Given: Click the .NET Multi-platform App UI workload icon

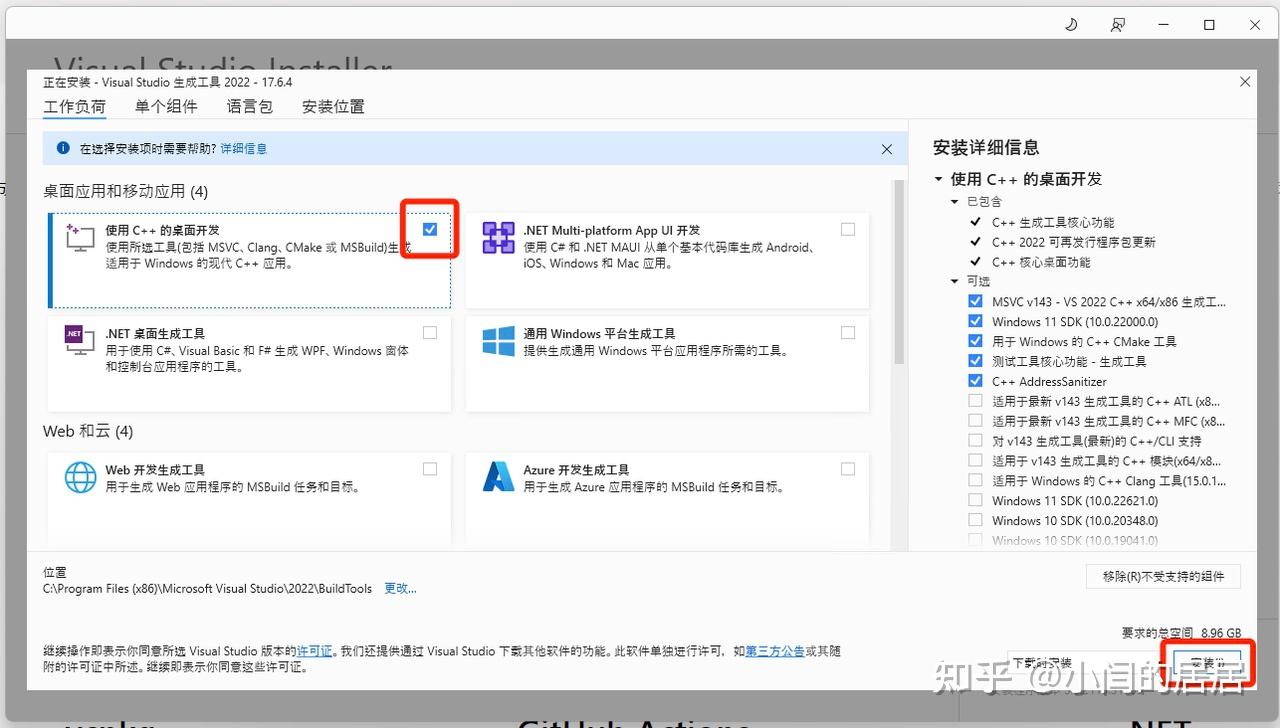Looking at the screenshot, I should coord(497,239).
